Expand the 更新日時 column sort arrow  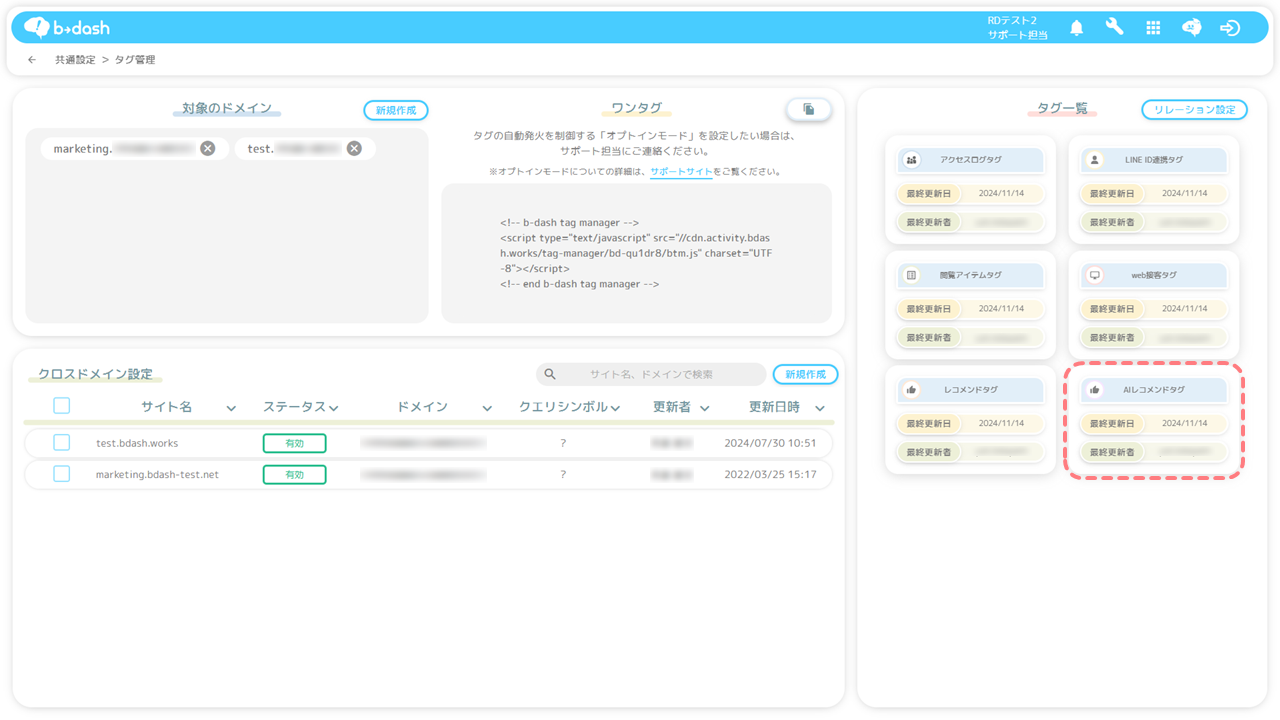pyautogui.click(x=820, y=408)
